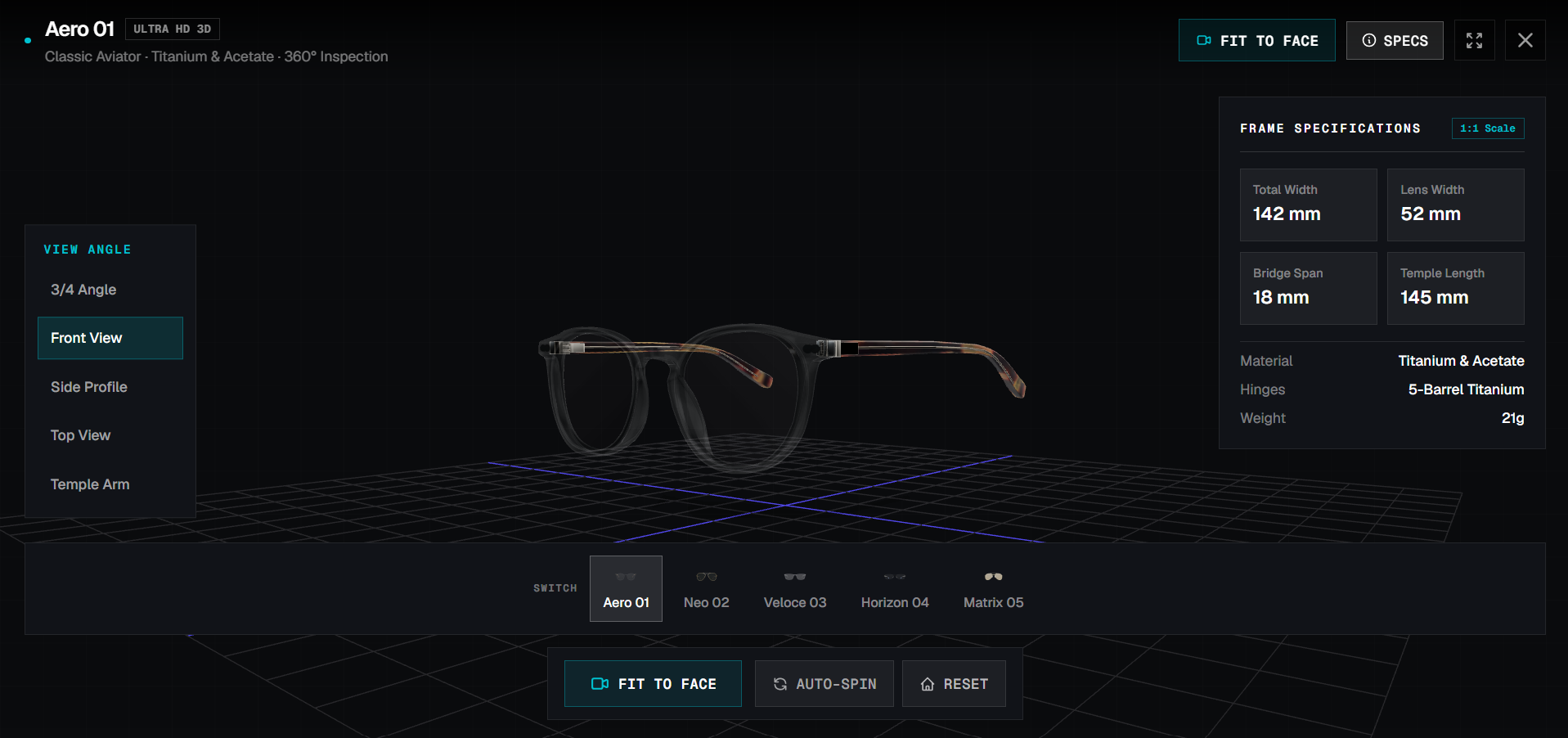Click the Temple Length 145 mm card
The width and height of the screenshot is (1568, 738).
point(1456,288)
